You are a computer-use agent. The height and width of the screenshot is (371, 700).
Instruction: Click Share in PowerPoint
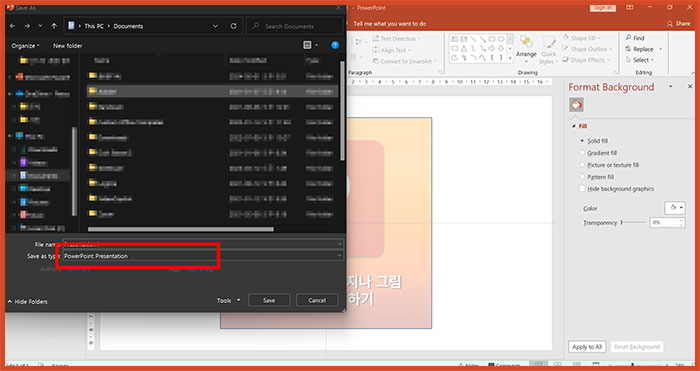(678, 24)
